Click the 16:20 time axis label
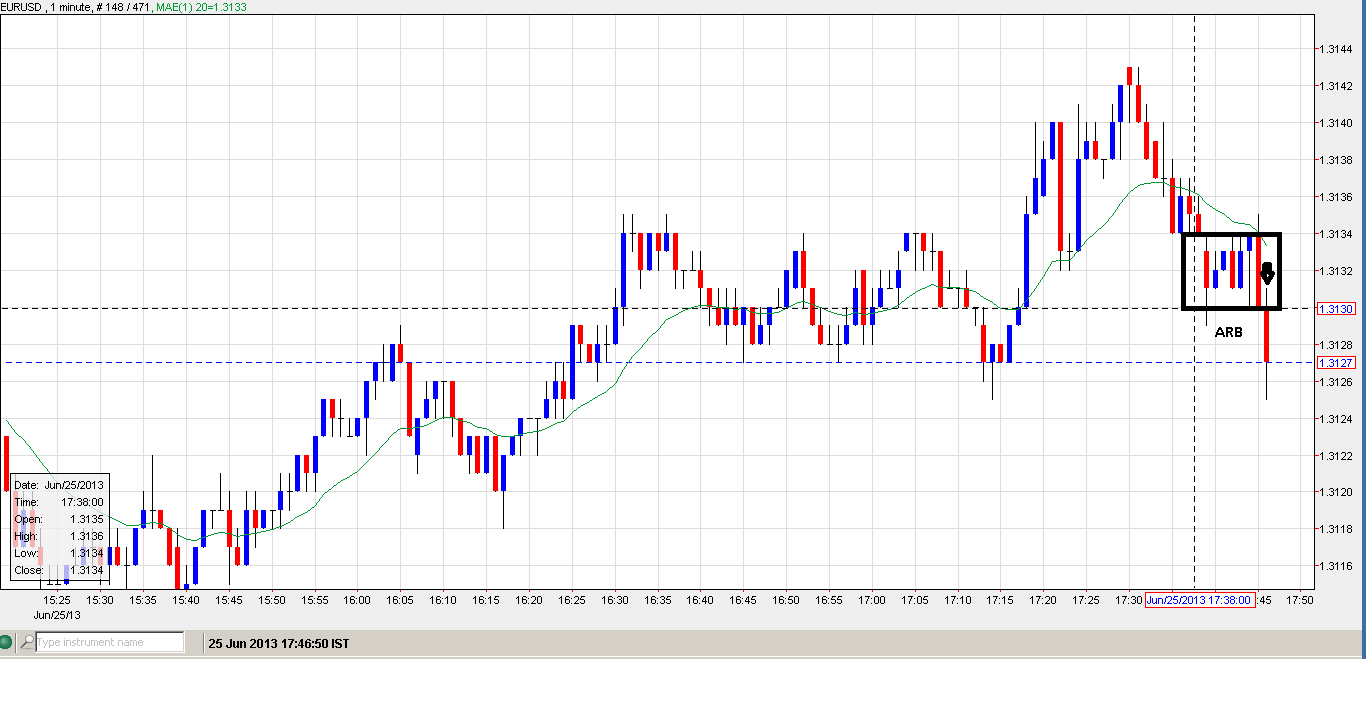 pos(529,600)
